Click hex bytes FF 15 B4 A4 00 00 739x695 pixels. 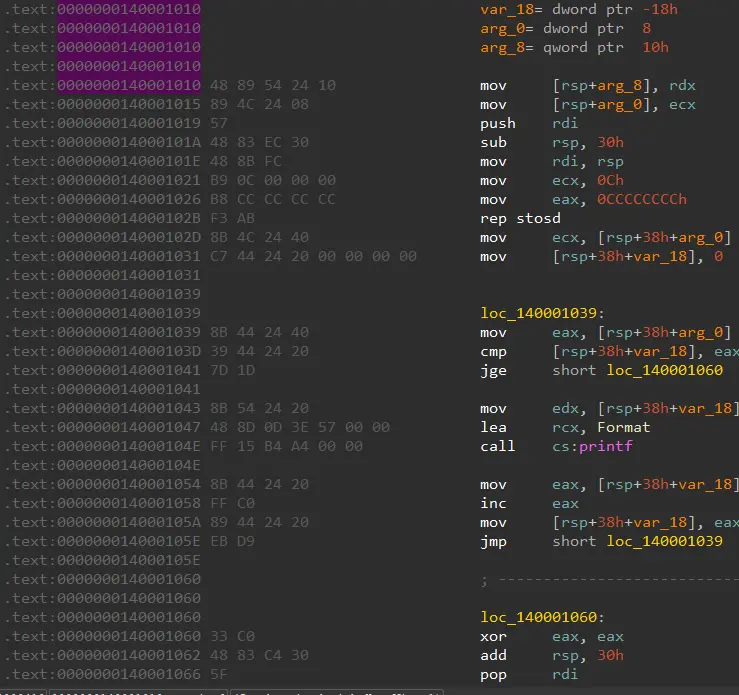(286, 446)
